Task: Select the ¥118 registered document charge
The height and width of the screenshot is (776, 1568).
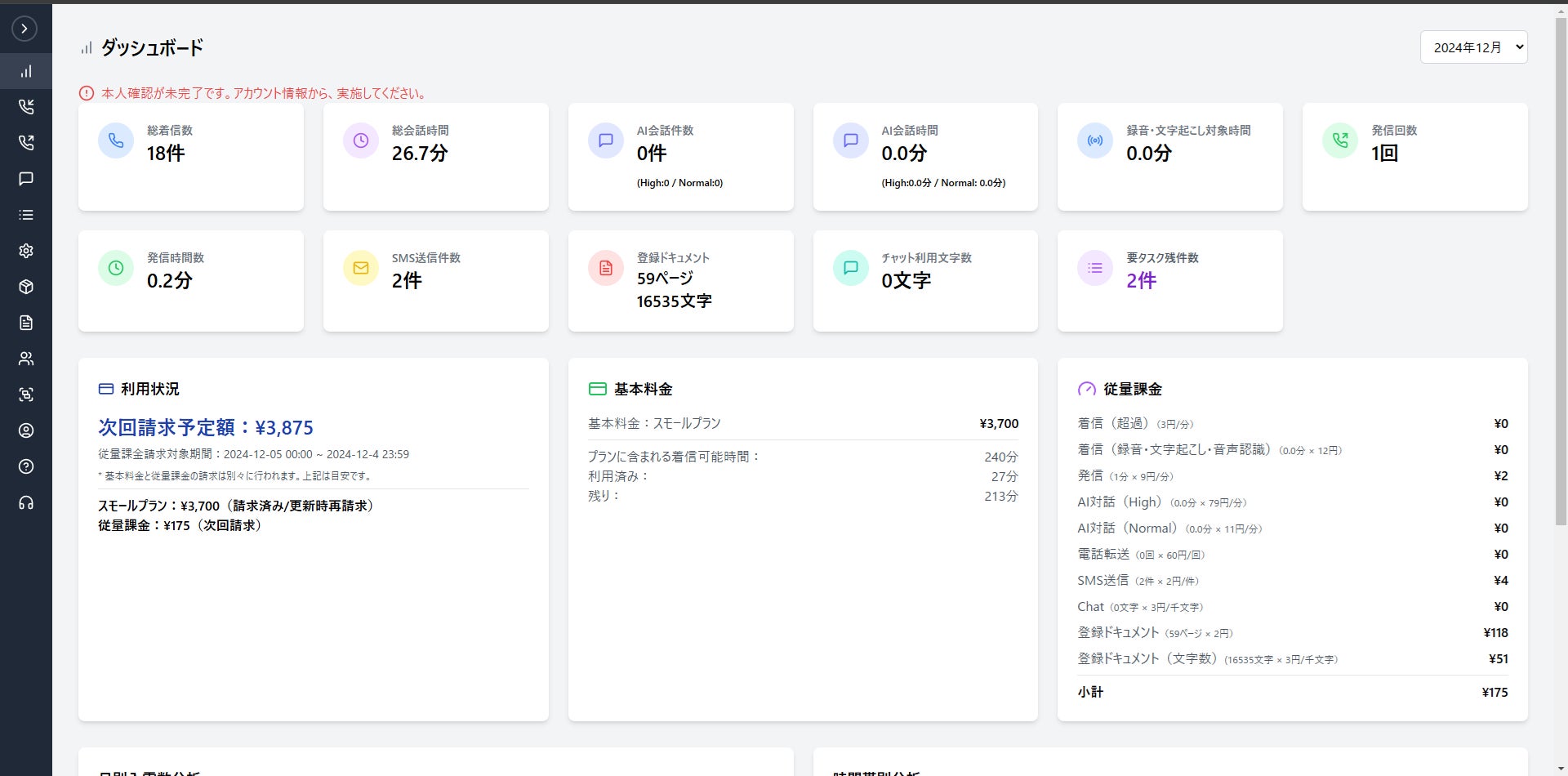Action: click(x=1495, y=632)
